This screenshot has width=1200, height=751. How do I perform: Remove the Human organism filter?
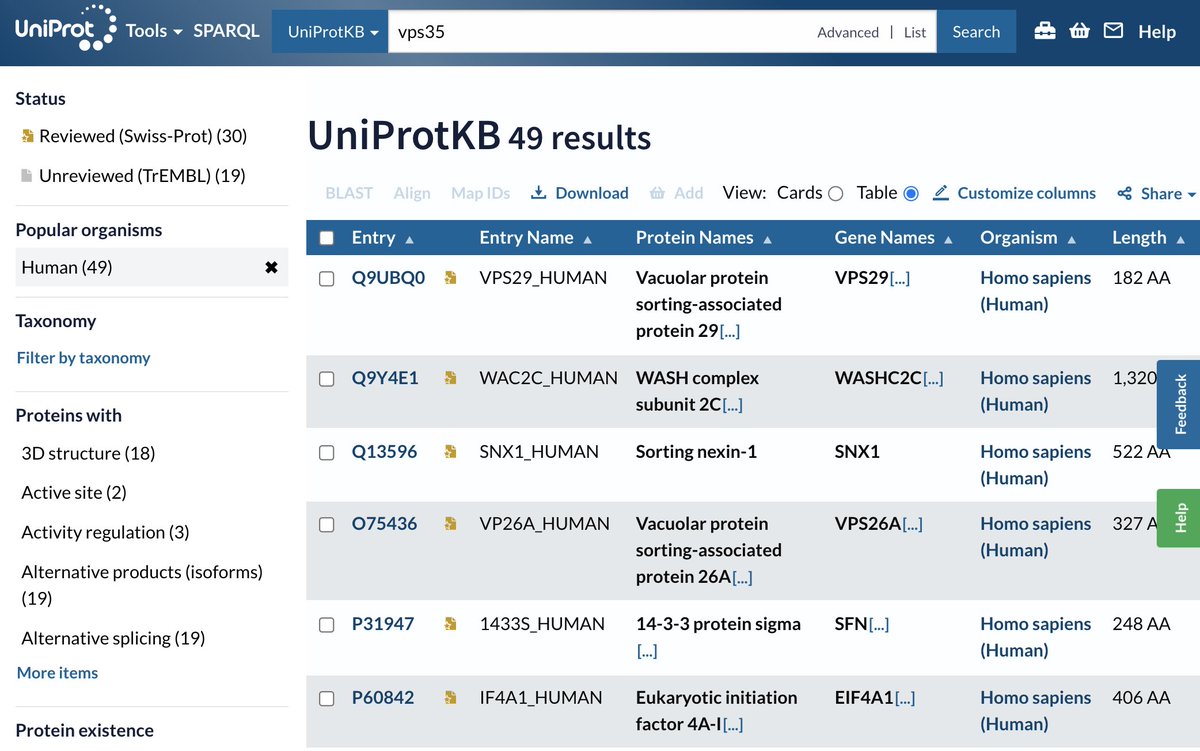[271, 268]
